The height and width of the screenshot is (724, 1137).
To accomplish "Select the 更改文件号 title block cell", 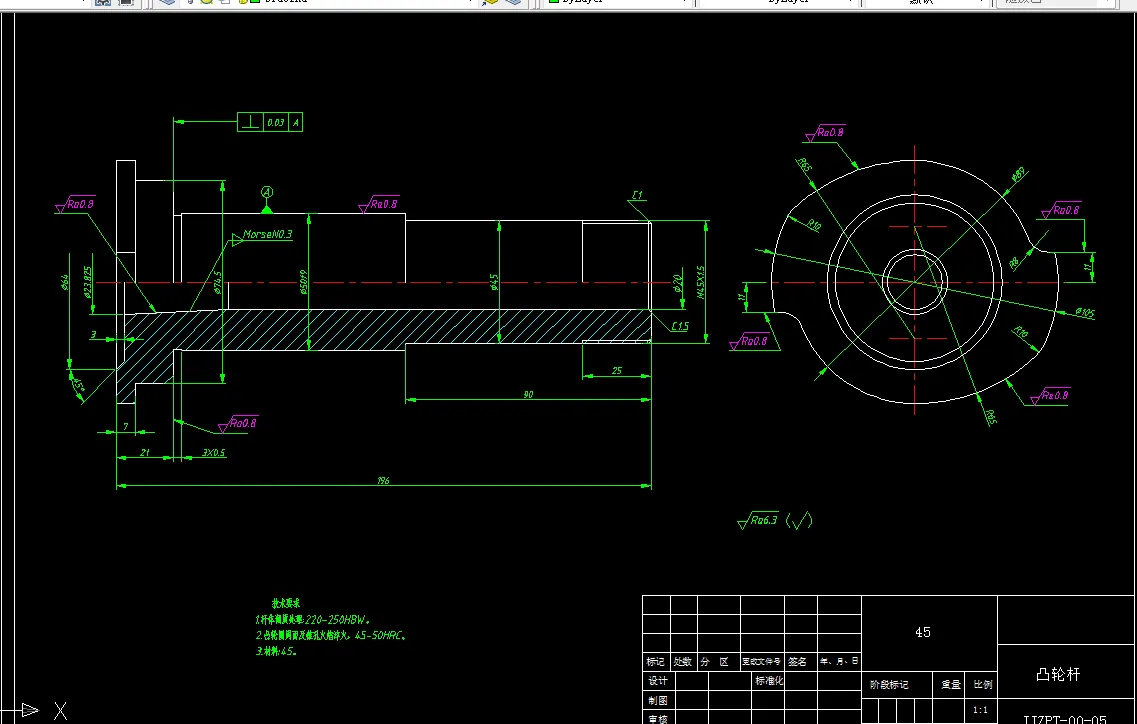I will pyautogui.click(x=761, y=662).
